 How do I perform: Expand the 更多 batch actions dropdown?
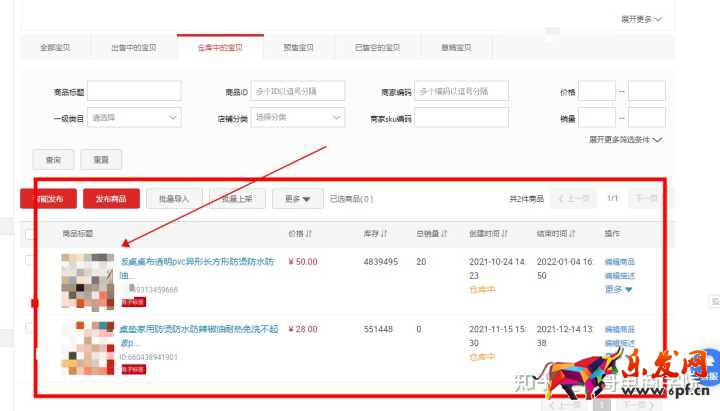coord(297,199)
